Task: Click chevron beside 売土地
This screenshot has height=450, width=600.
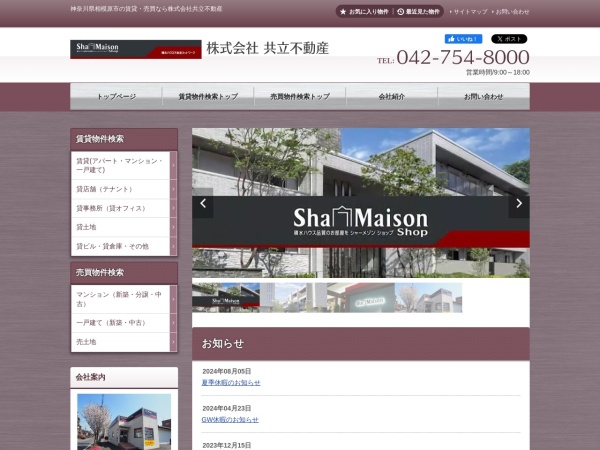Action: click(x=173, y=342)
